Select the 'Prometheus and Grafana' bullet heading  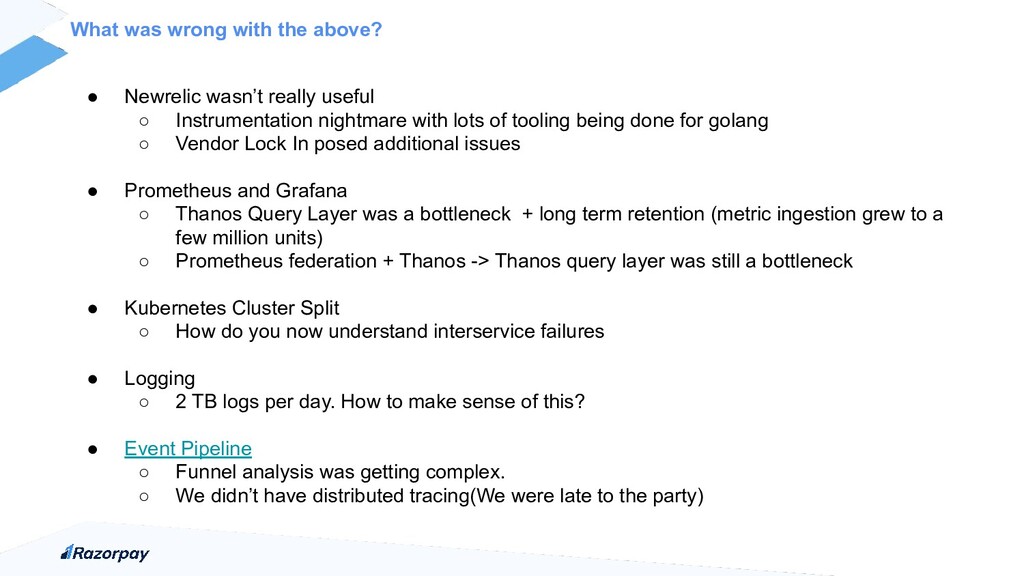tap(235, 191)
